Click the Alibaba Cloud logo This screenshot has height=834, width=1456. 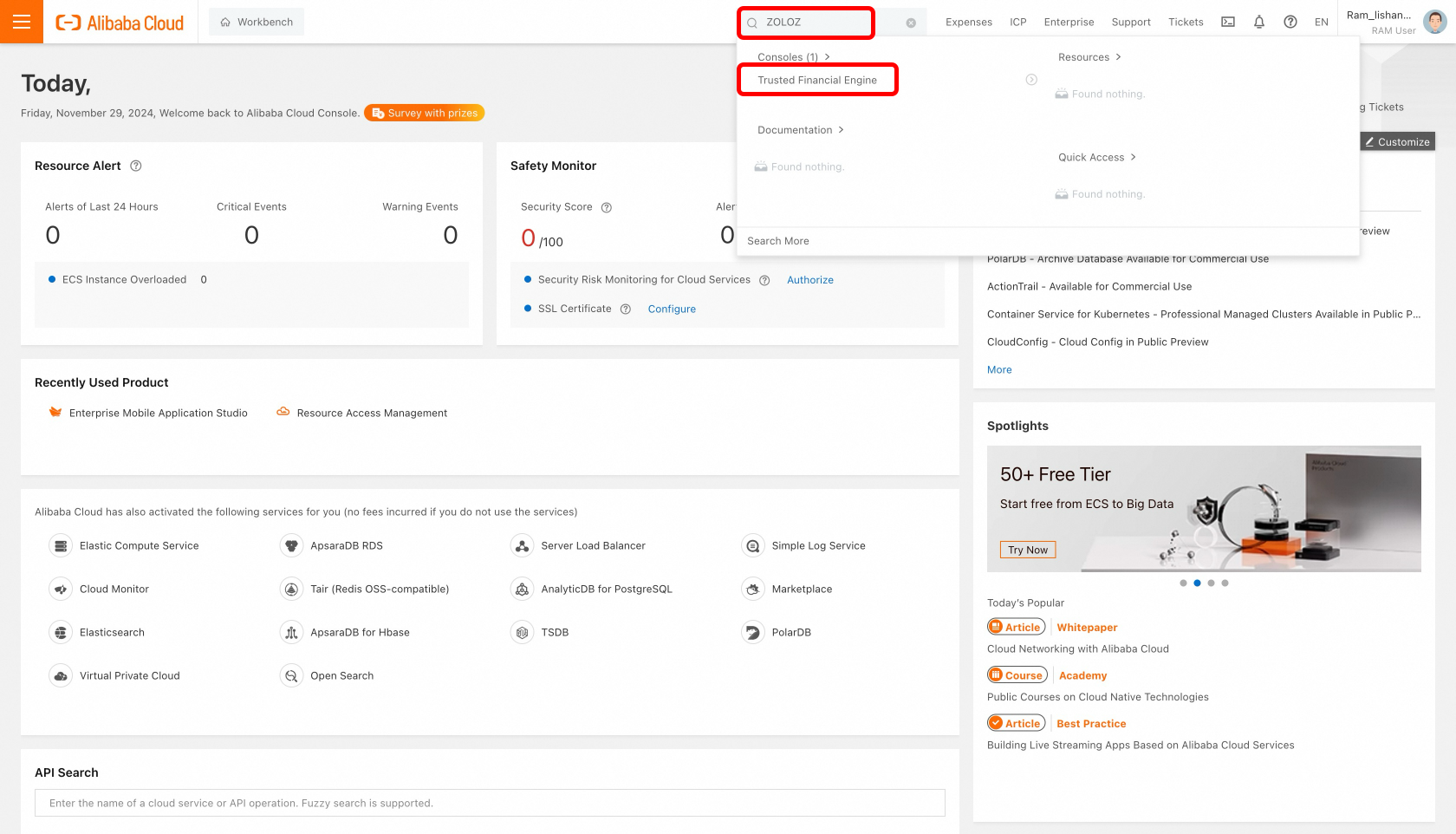(x=120, y=23)
